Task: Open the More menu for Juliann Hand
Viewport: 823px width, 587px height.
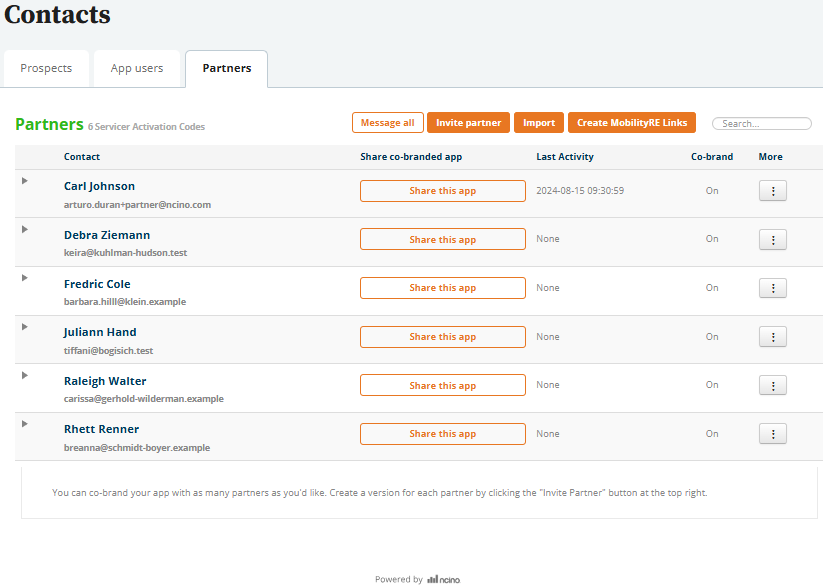Action: (x=772, y=337)
